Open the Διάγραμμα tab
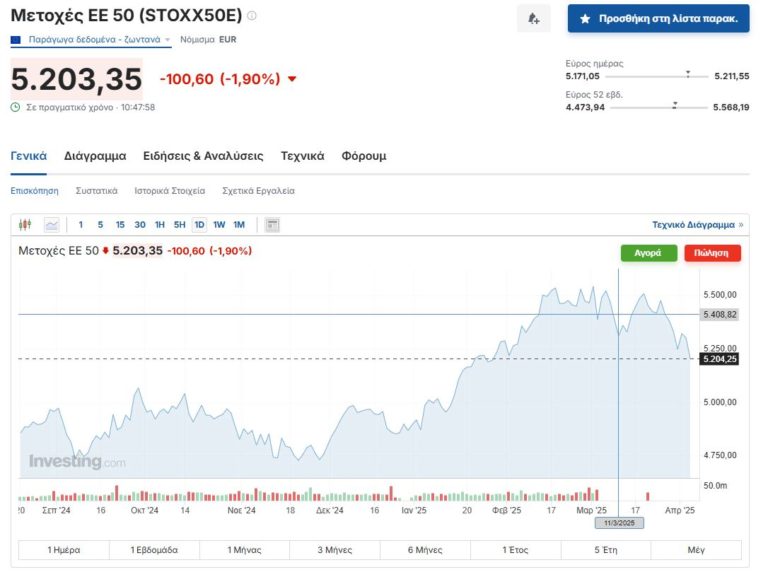 tap(95, 156)
